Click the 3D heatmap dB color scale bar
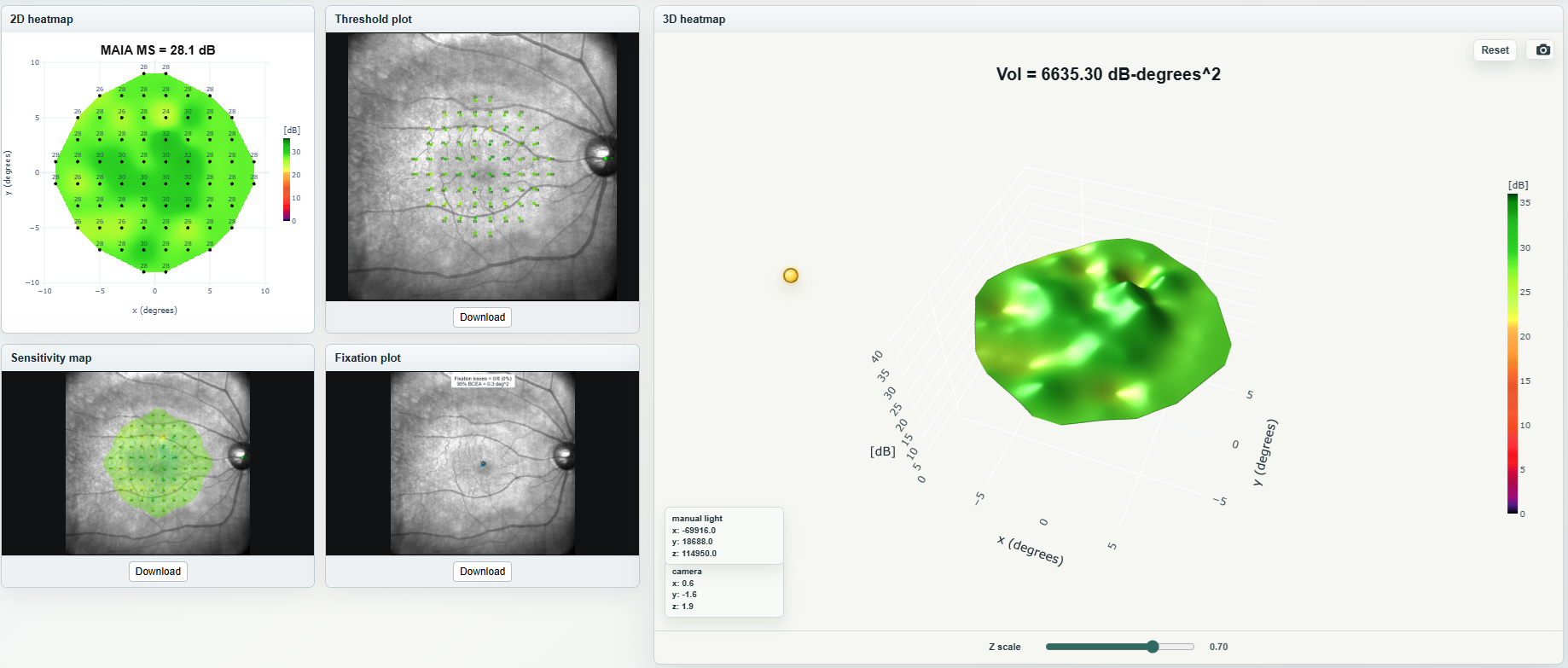 (x=1512, y=354)
